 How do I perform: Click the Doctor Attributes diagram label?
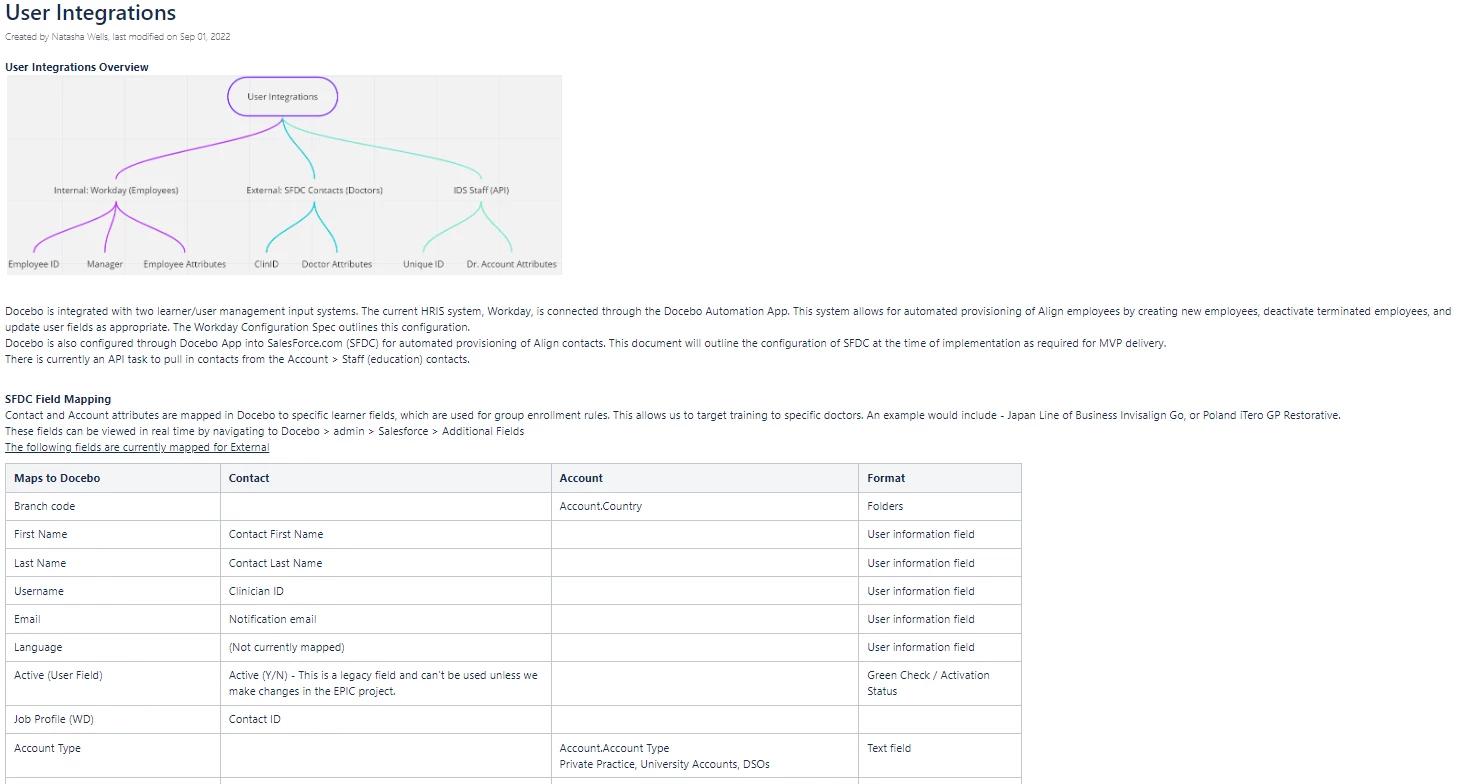337,264
